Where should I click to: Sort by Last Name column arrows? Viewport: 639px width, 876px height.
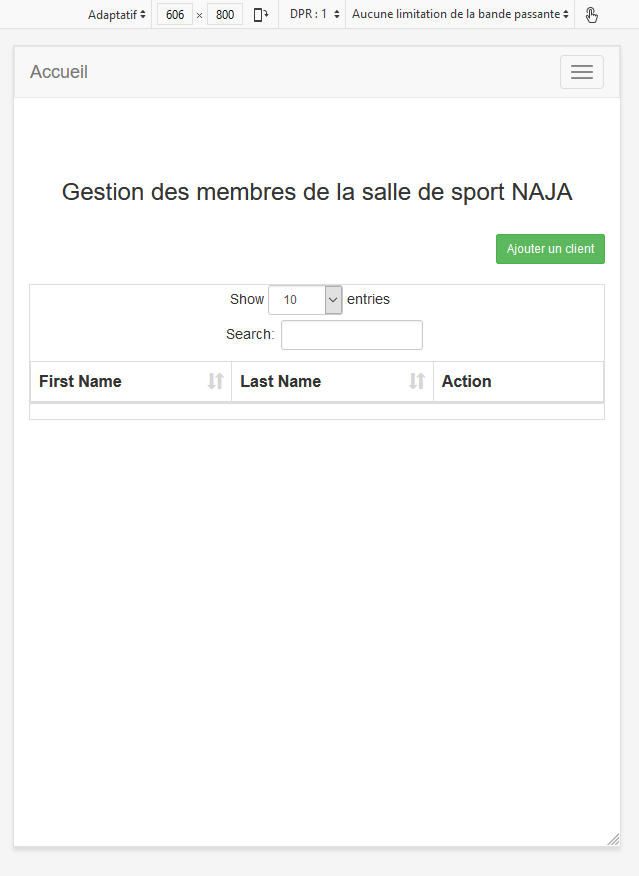pos(417,381)
